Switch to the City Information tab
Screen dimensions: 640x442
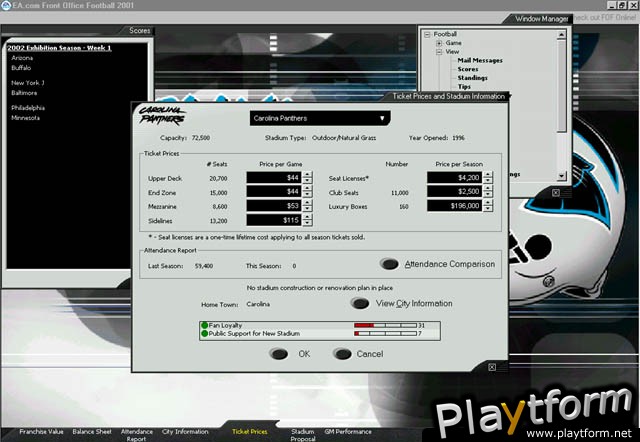(185, 432)
